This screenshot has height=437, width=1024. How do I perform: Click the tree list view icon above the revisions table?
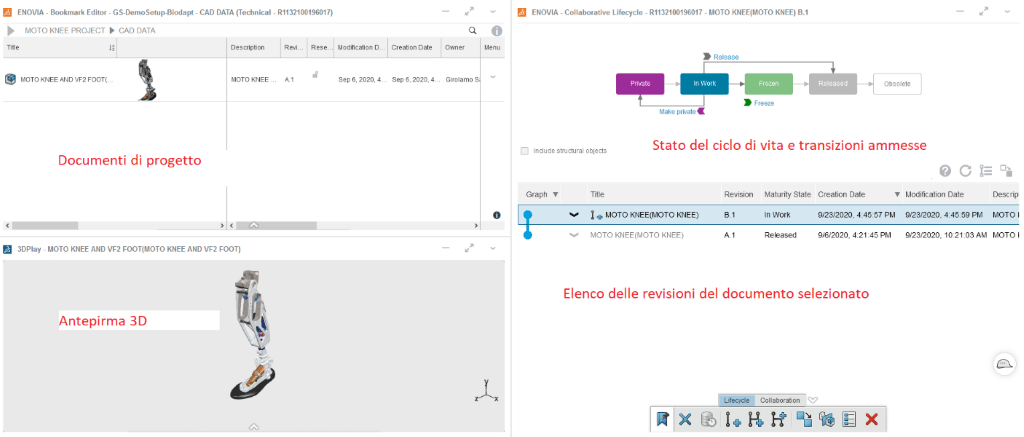point(986,171)
